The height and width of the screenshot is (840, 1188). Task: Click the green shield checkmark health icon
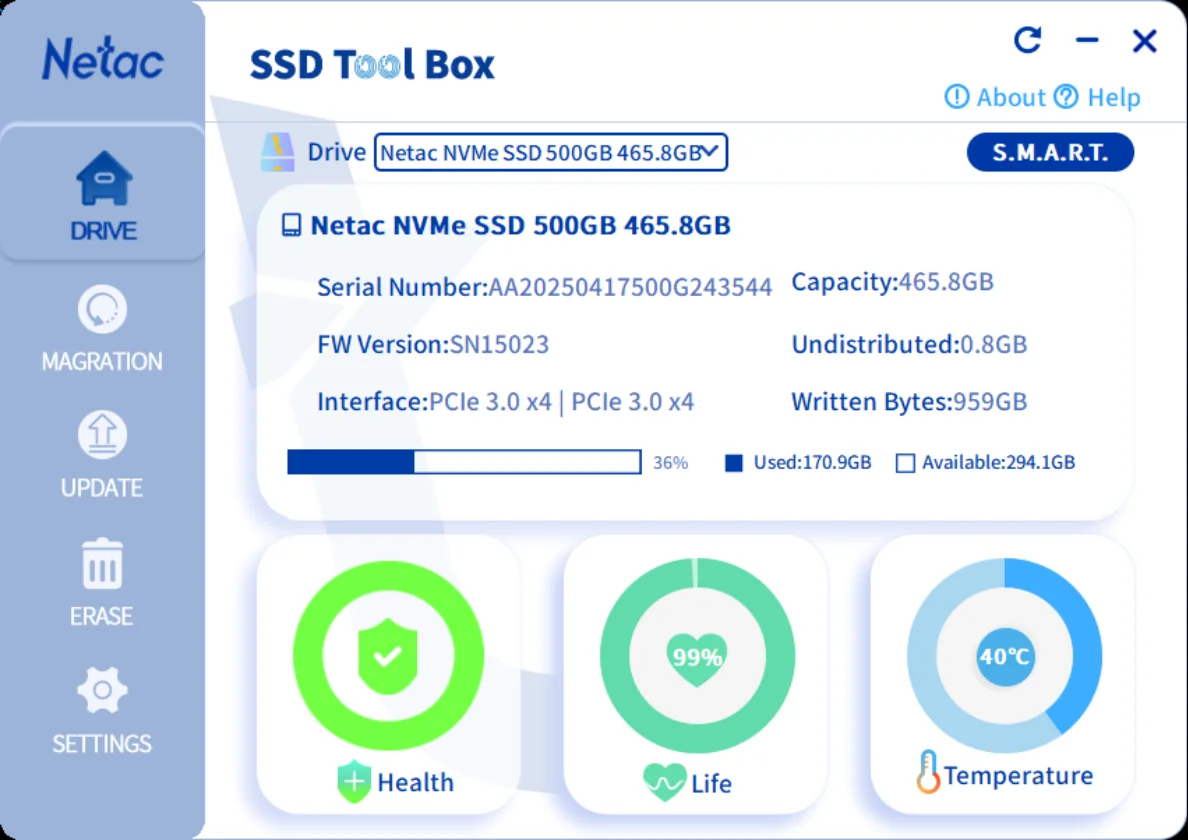(388, 656)
